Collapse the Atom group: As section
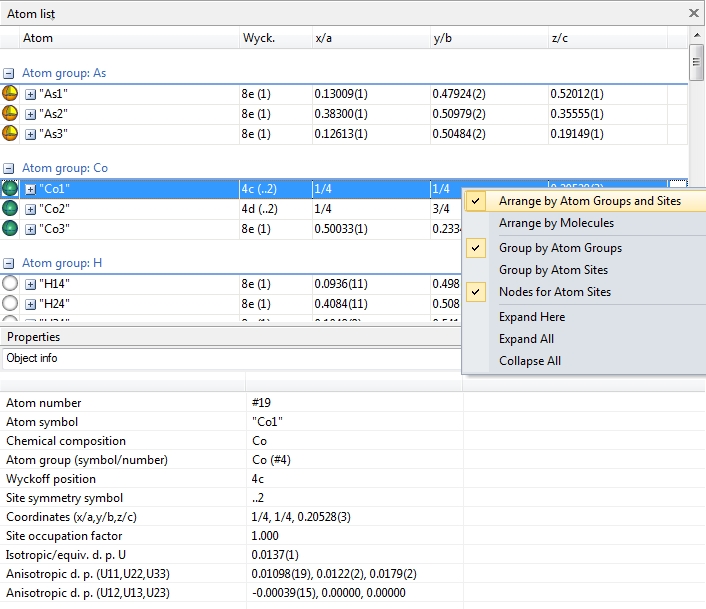This screenshot has width=706, height=609. [x=9, y=73]
